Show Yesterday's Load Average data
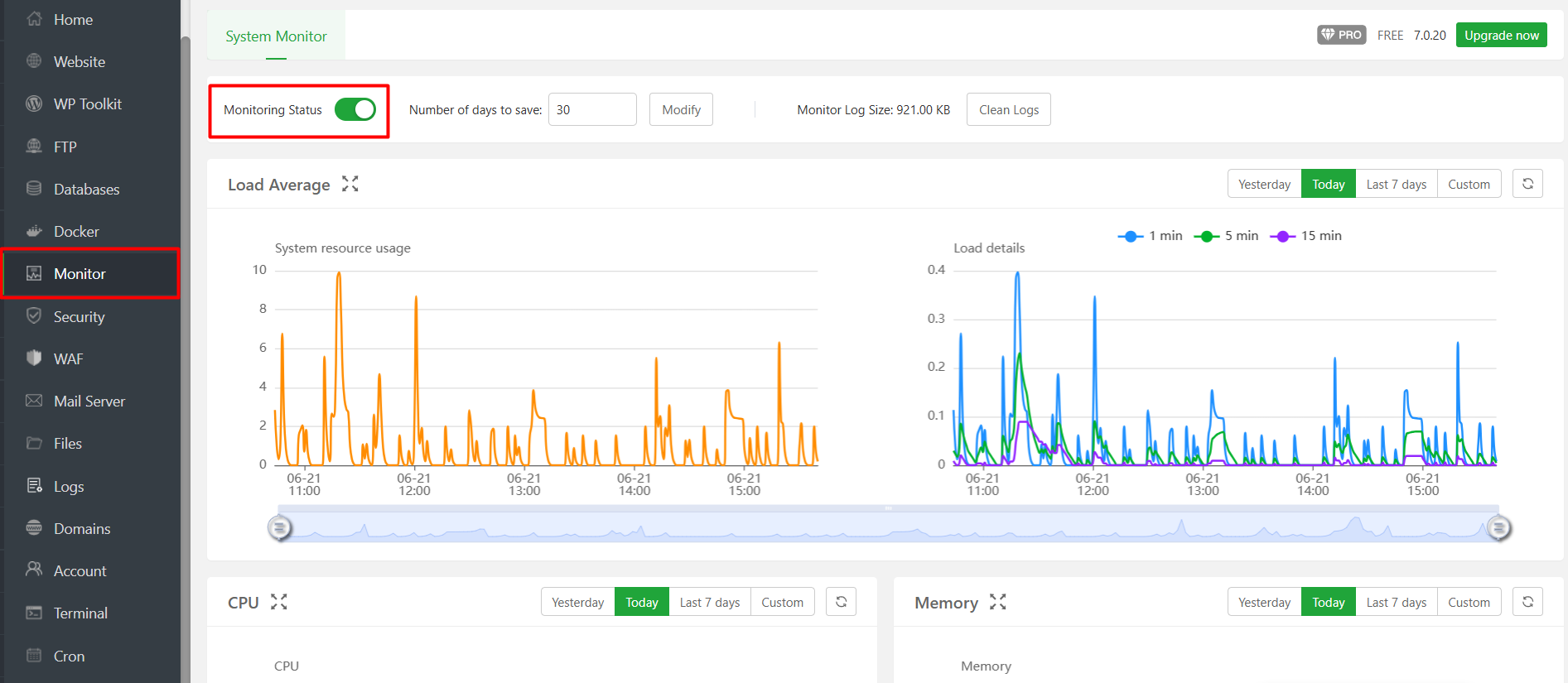The height and width of the screenshot is (683, 1568). pos(1264,184)
